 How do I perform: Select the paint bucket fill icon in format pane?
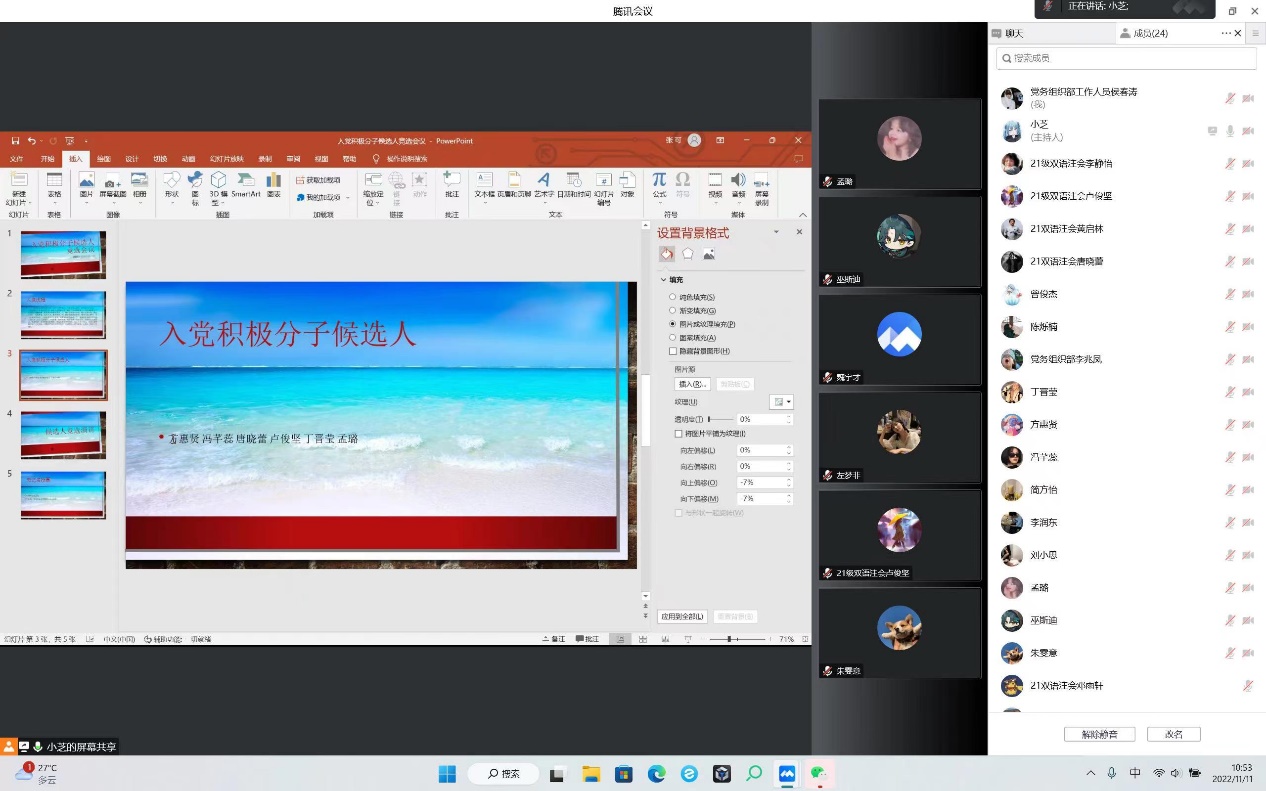click(667, 254)
